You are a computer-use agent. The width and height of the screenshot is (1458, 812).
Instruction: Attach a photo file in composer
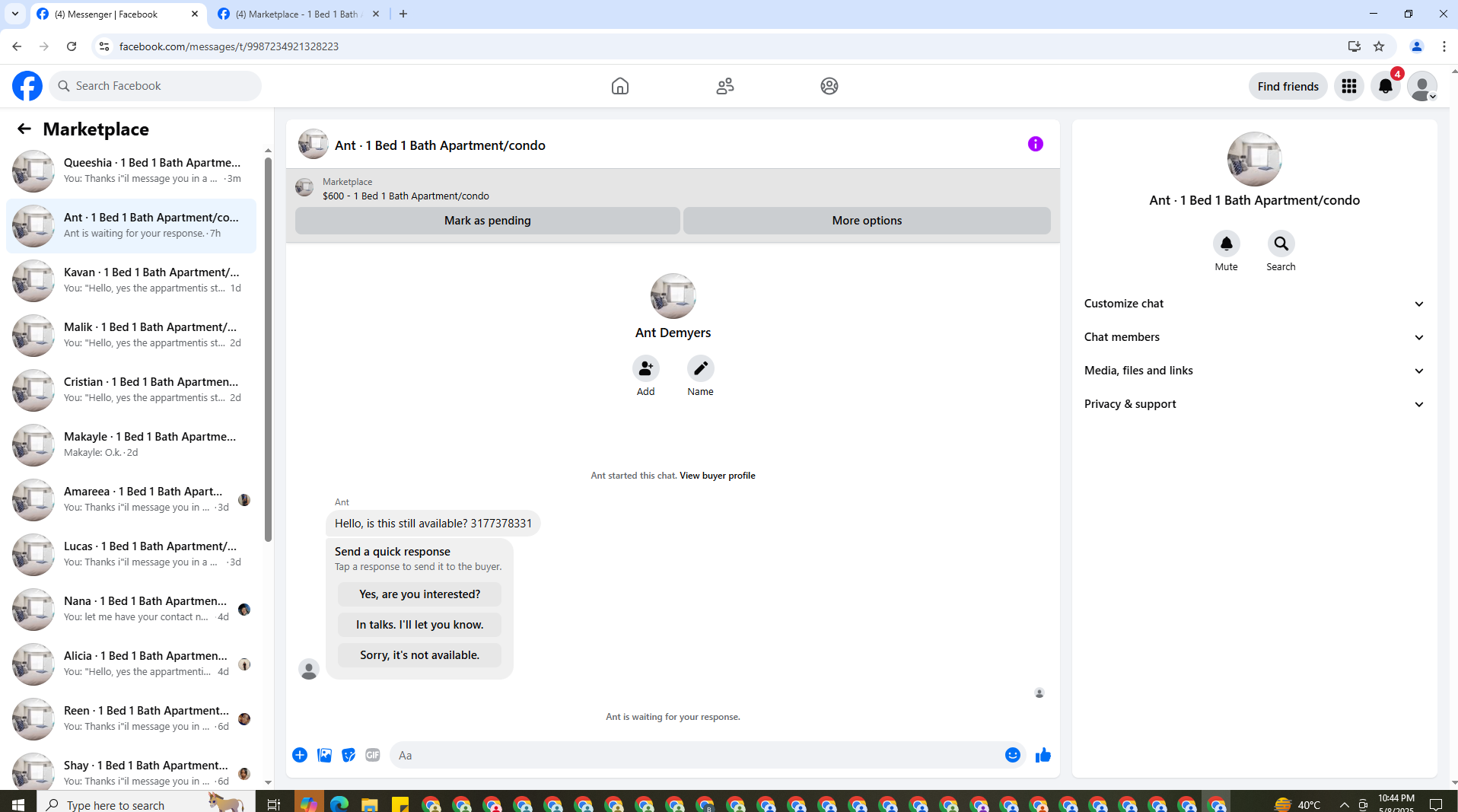point(324,755)
